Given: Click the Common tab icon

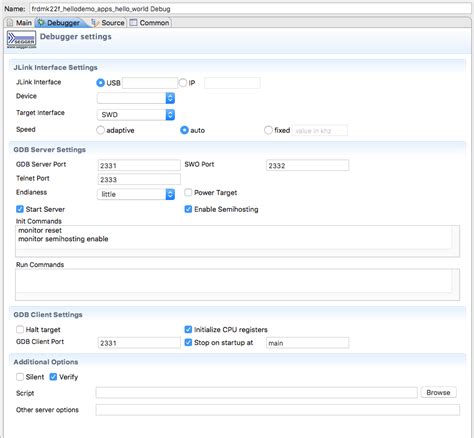Looking at the screenshot, I should (x=133, y=23).
